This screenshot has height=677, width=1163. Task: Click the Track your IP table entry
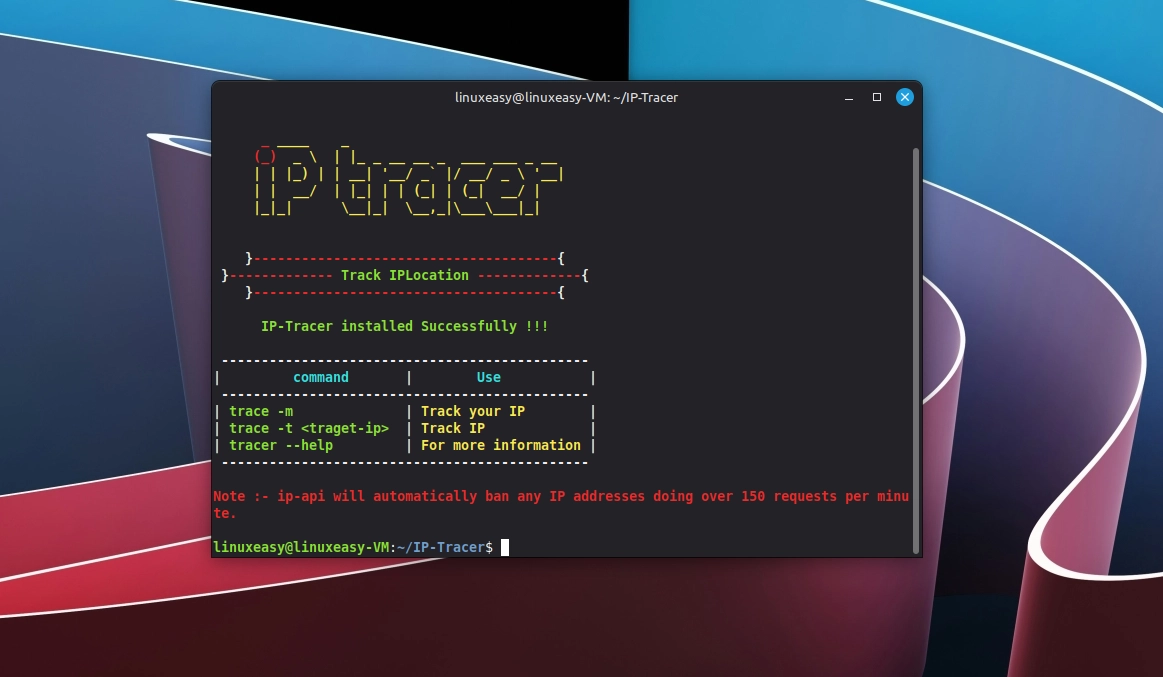point(473,411)
